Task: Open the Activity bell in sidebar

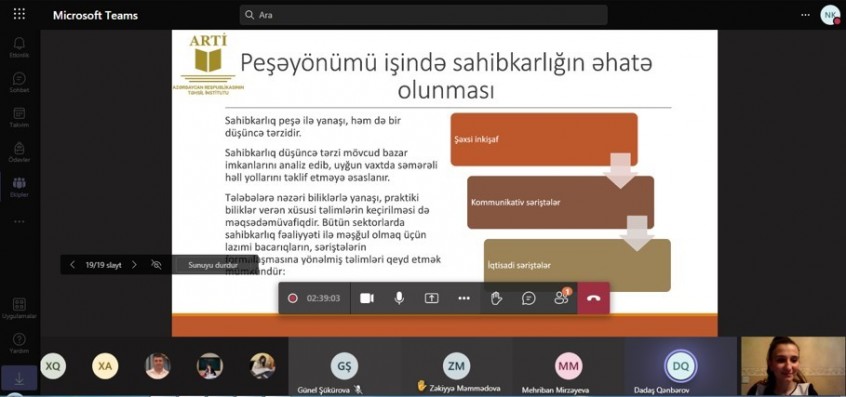Action: 19,46
